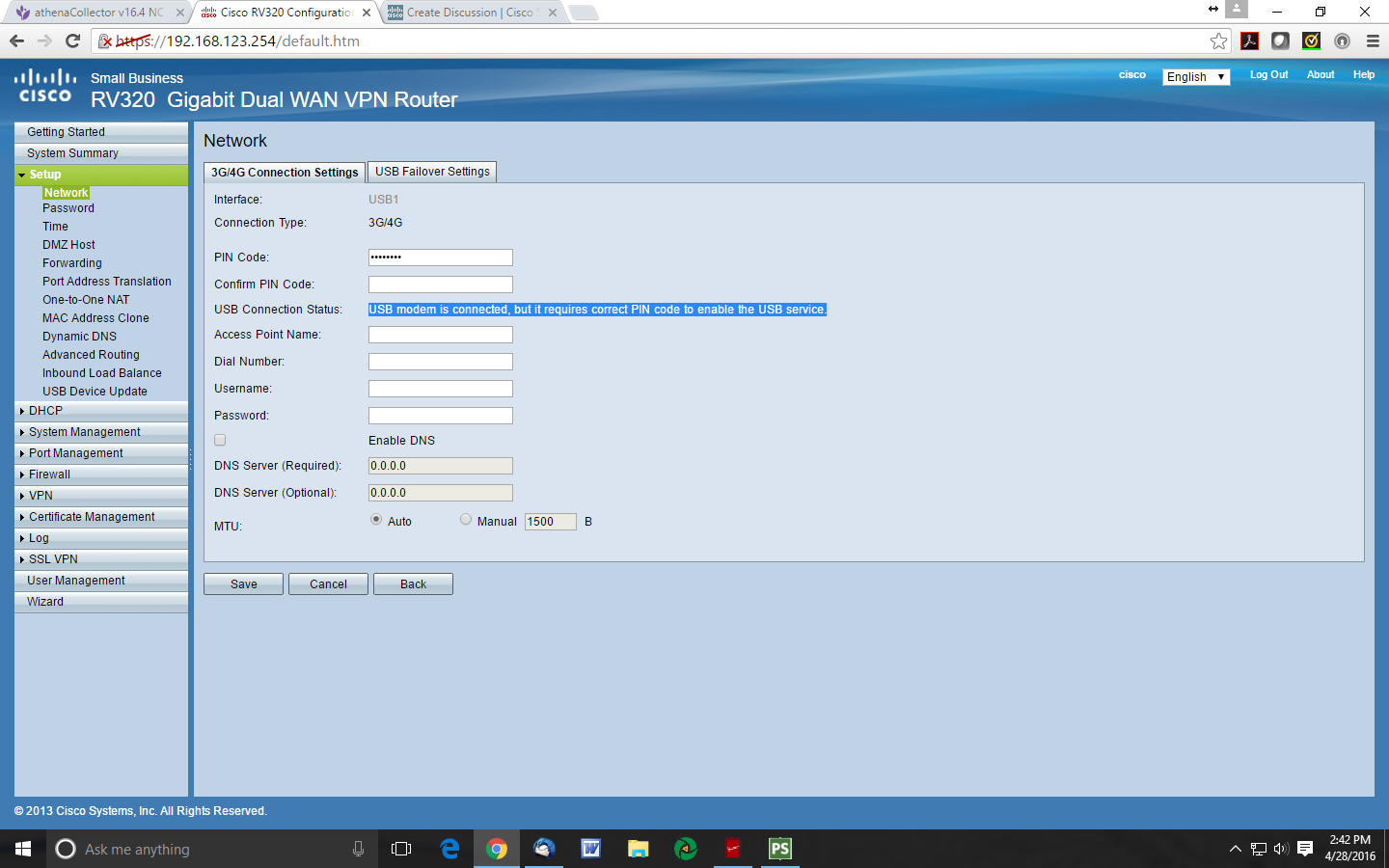
Task: Click the volume speaker tray icon
Action: point(1281,849)
